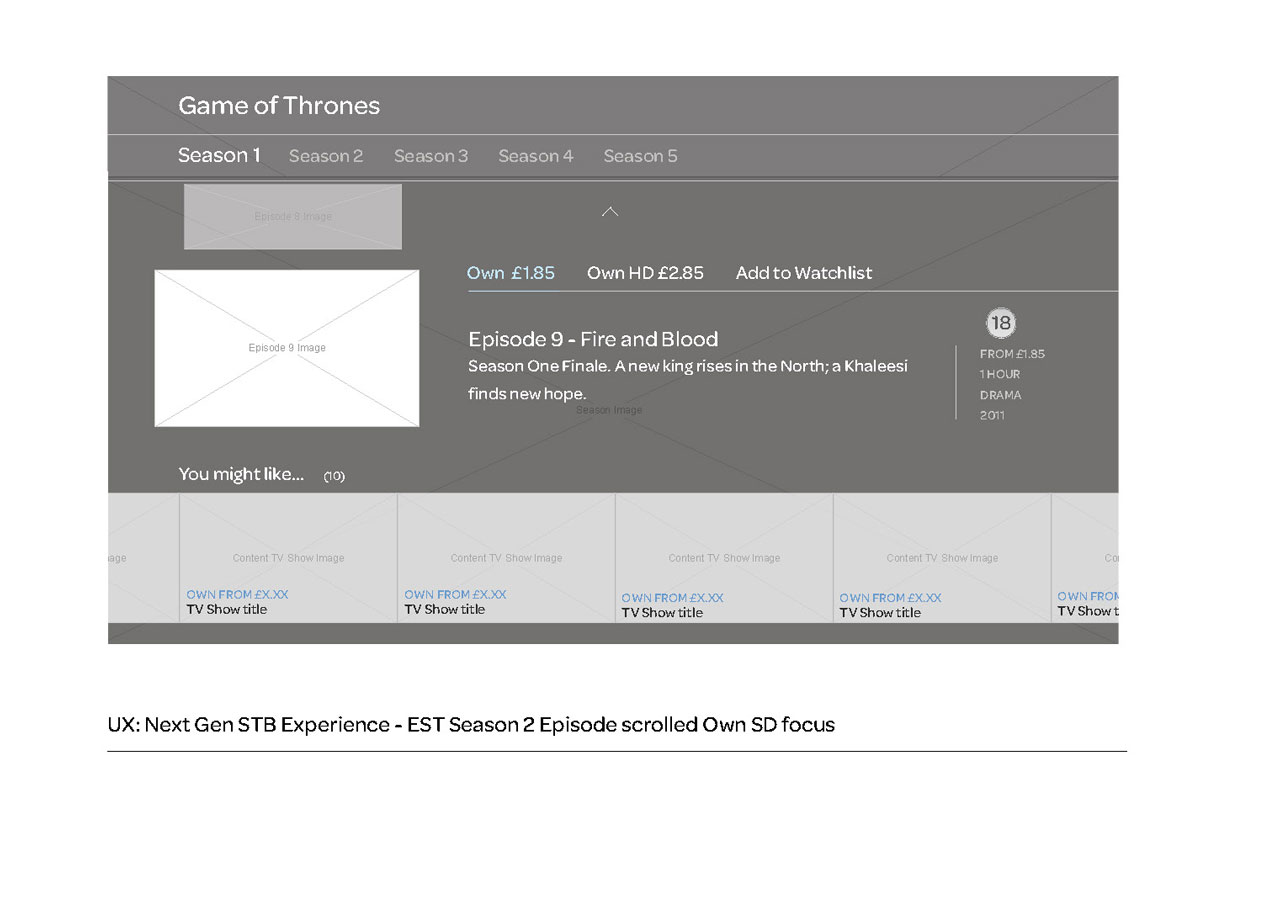Viewport: 1280px width, 907px height.
Task: Open the Season 3 tab
Action: [x=431, y=156]
